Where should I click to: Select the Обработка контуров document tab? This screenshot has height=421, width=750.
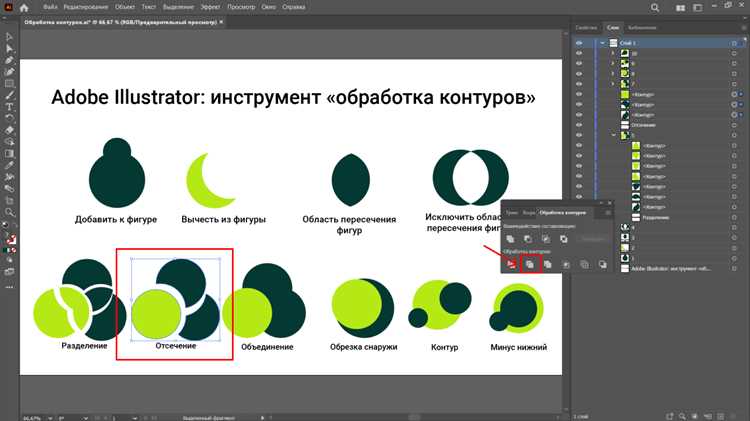coord(121,22)
